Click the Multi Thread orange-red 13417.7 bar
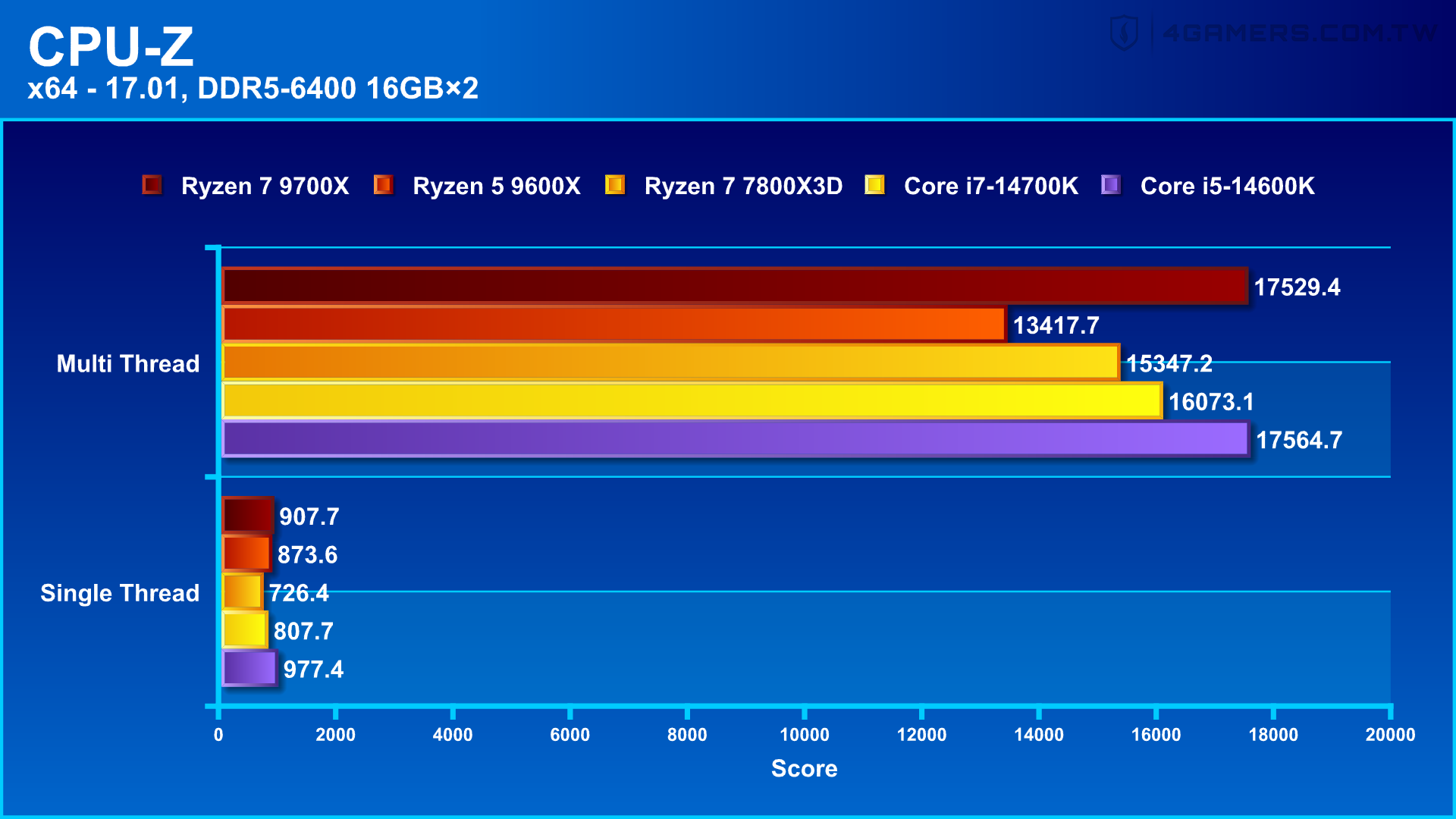1456x819 pixels. 614,324
